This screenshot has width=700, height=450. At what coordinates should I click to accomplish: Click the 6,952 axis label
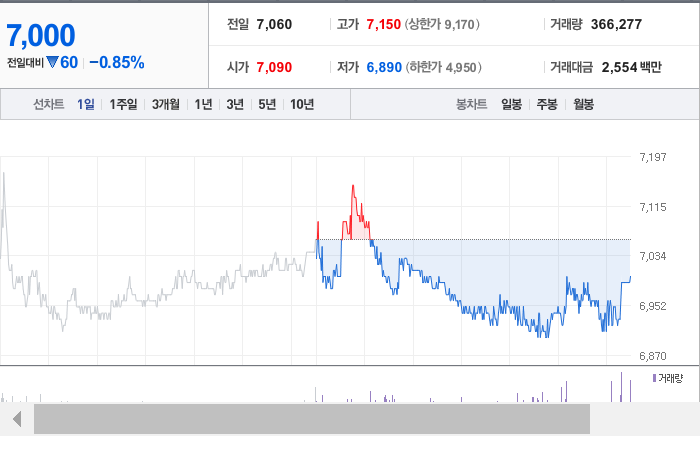[x=653, y=306]
